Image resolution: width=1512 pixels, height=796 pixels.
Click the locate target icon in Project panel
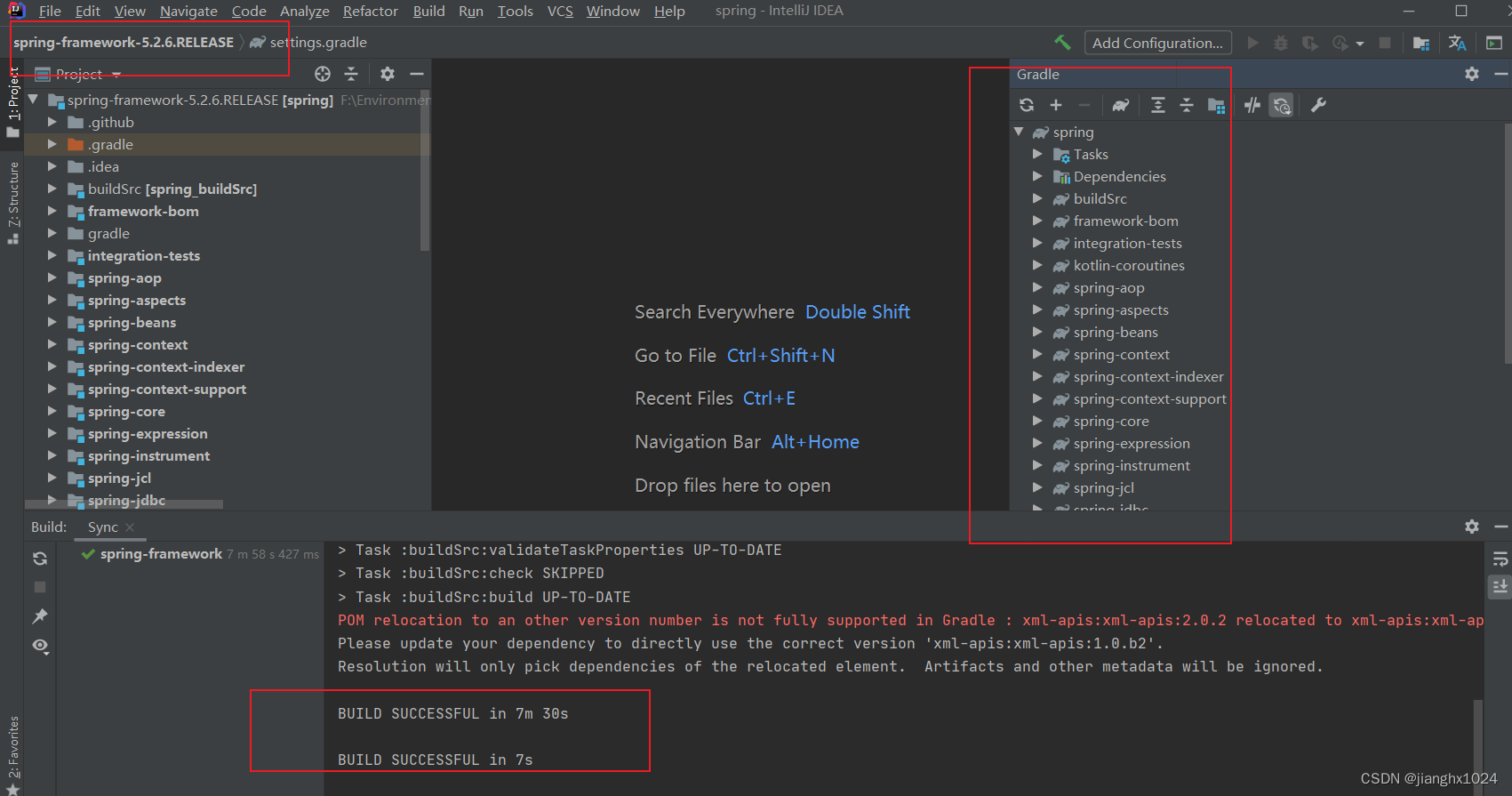coord(323,74)
